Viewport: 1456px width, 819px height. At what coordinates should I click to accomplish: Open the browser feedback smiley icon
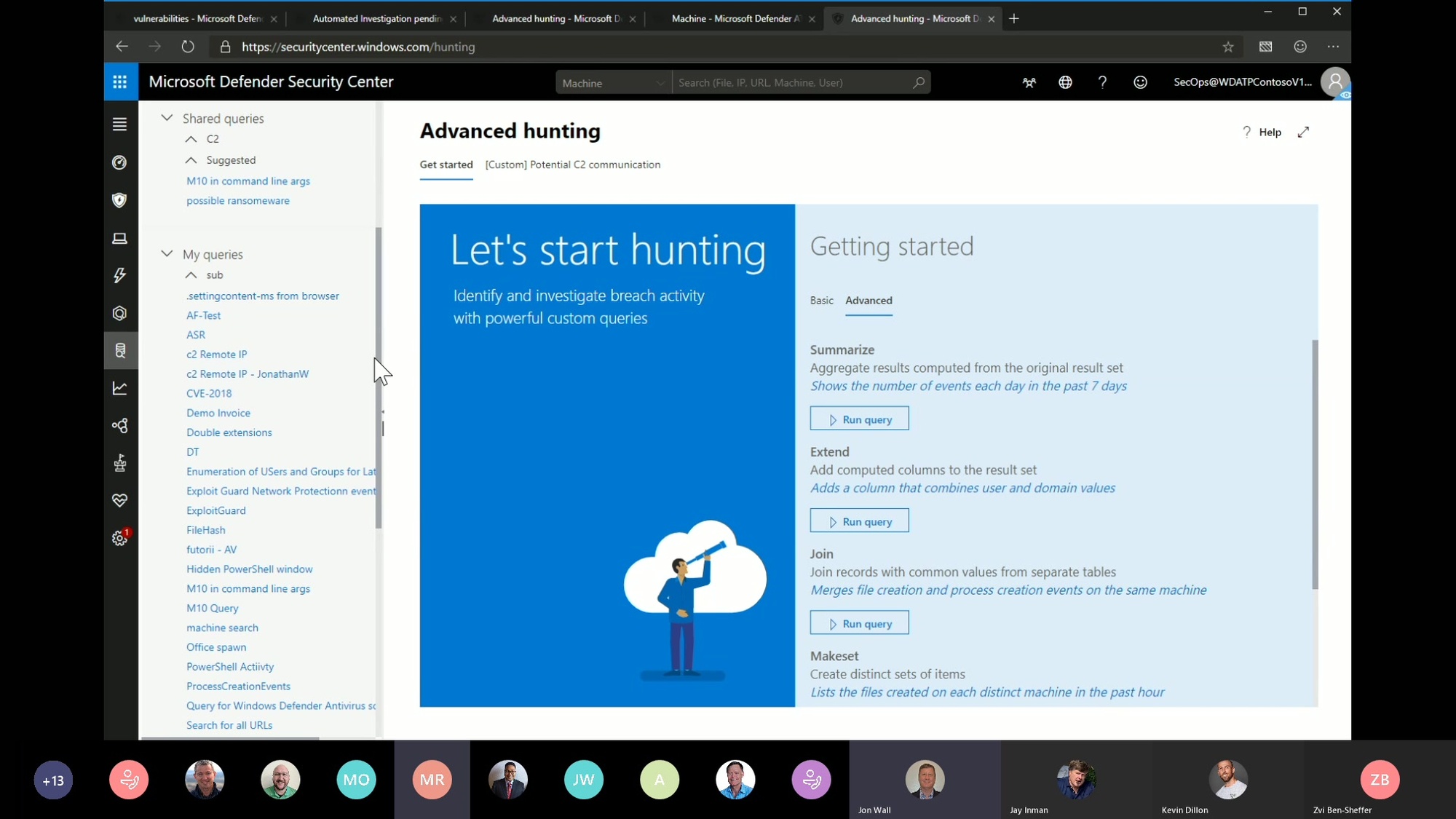[x=1300, y=47]
